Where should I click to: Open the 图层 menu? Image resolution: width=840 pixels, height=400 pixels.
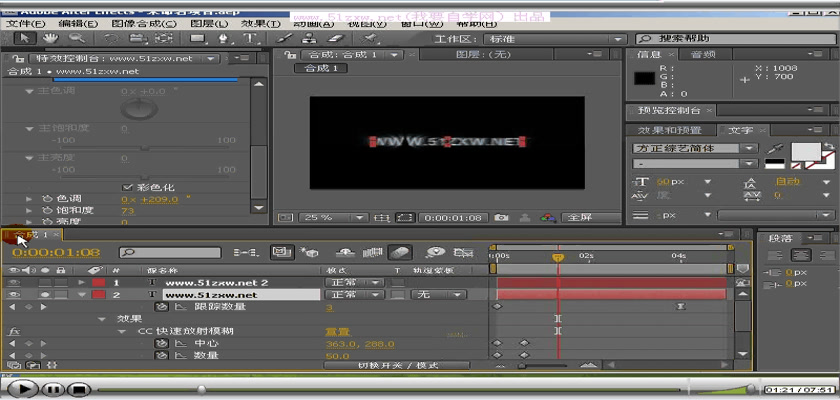[x=209, y=24]
